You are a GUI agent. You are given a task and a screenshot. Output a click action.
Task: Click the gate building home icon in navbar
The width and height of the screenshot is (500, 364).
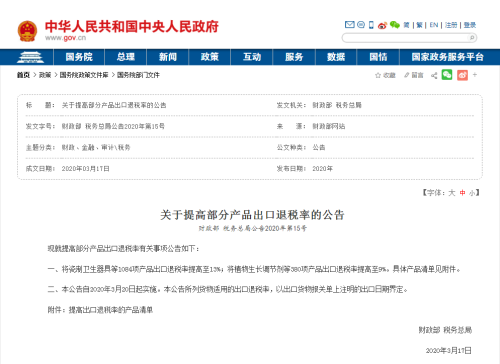(x=30, y=57)
